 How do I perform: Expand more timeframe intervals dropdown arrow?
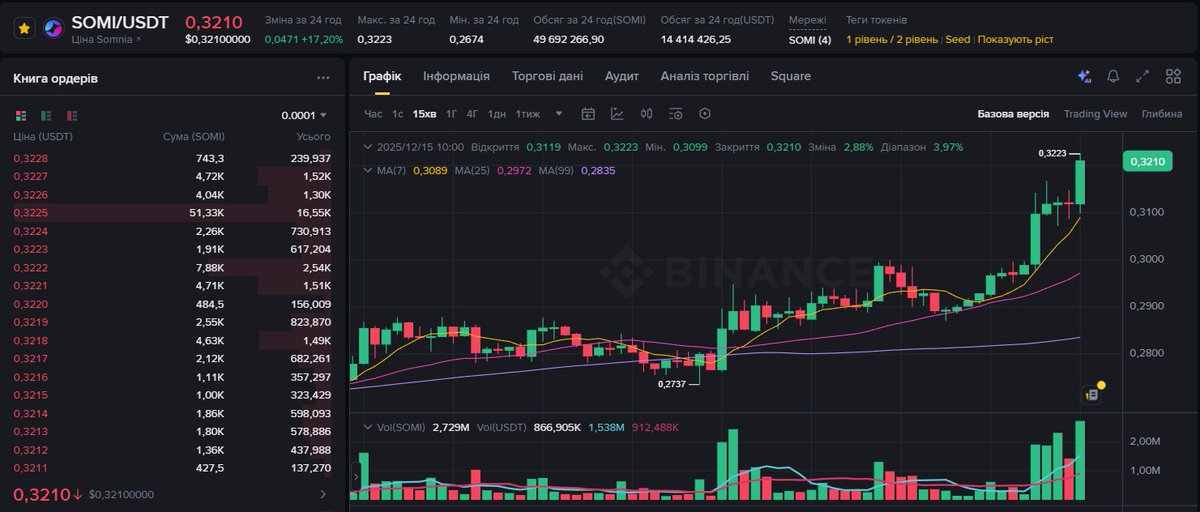click(559, 114)
